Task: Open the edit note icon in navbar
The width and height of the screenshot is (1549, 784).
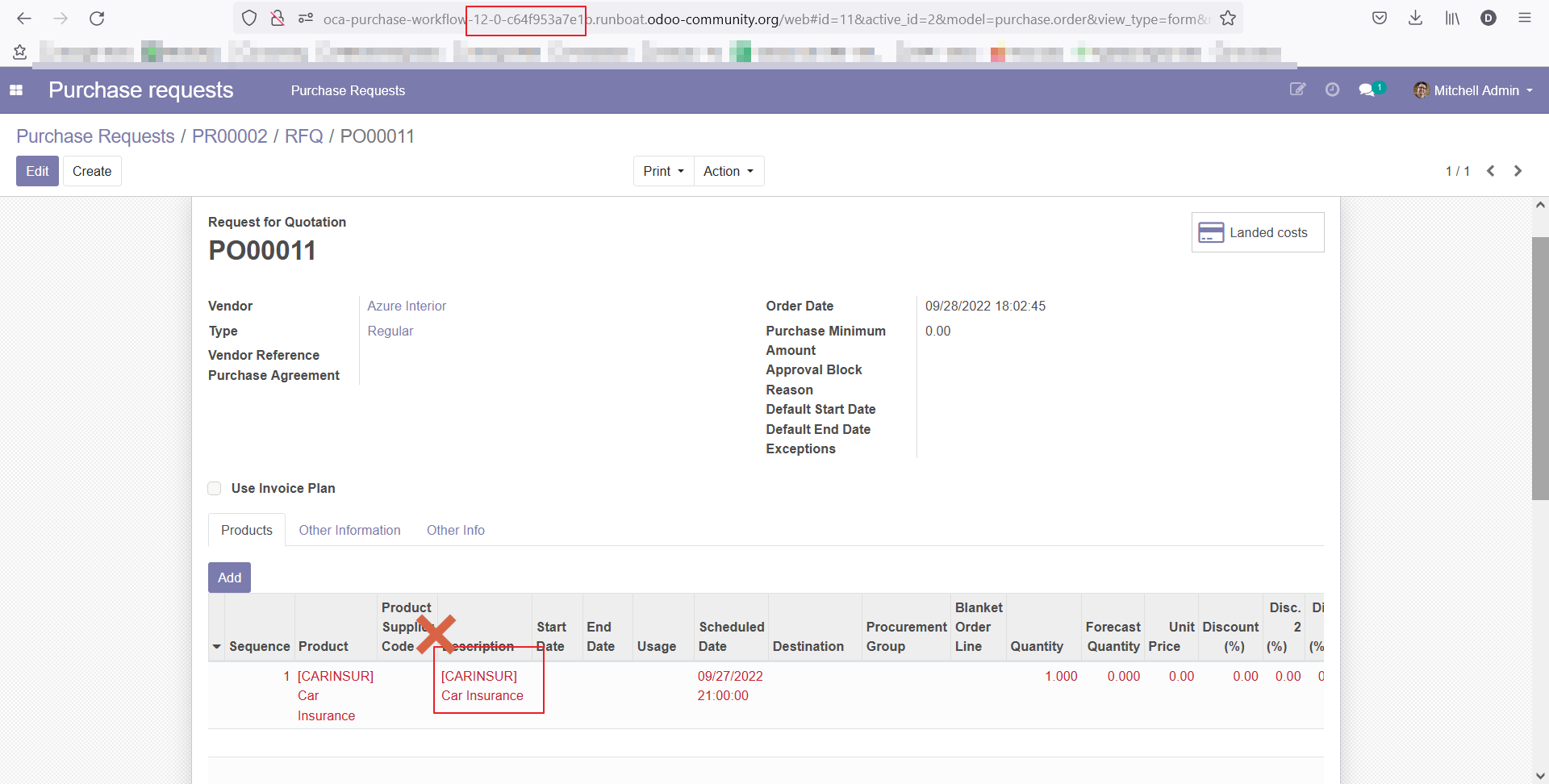Action: [x=1297, y=90]
